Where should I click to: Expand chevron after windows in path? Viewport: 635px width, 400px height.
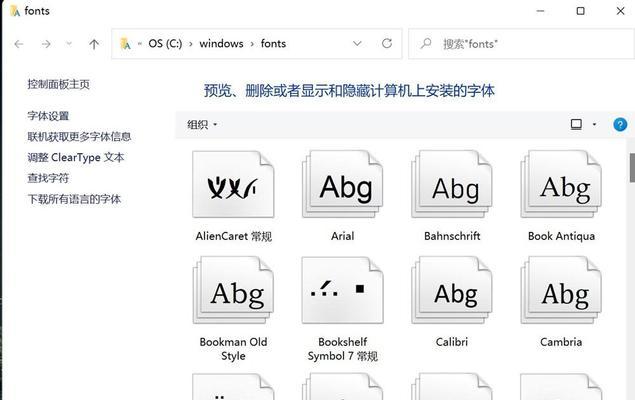(x=252, y=44)
